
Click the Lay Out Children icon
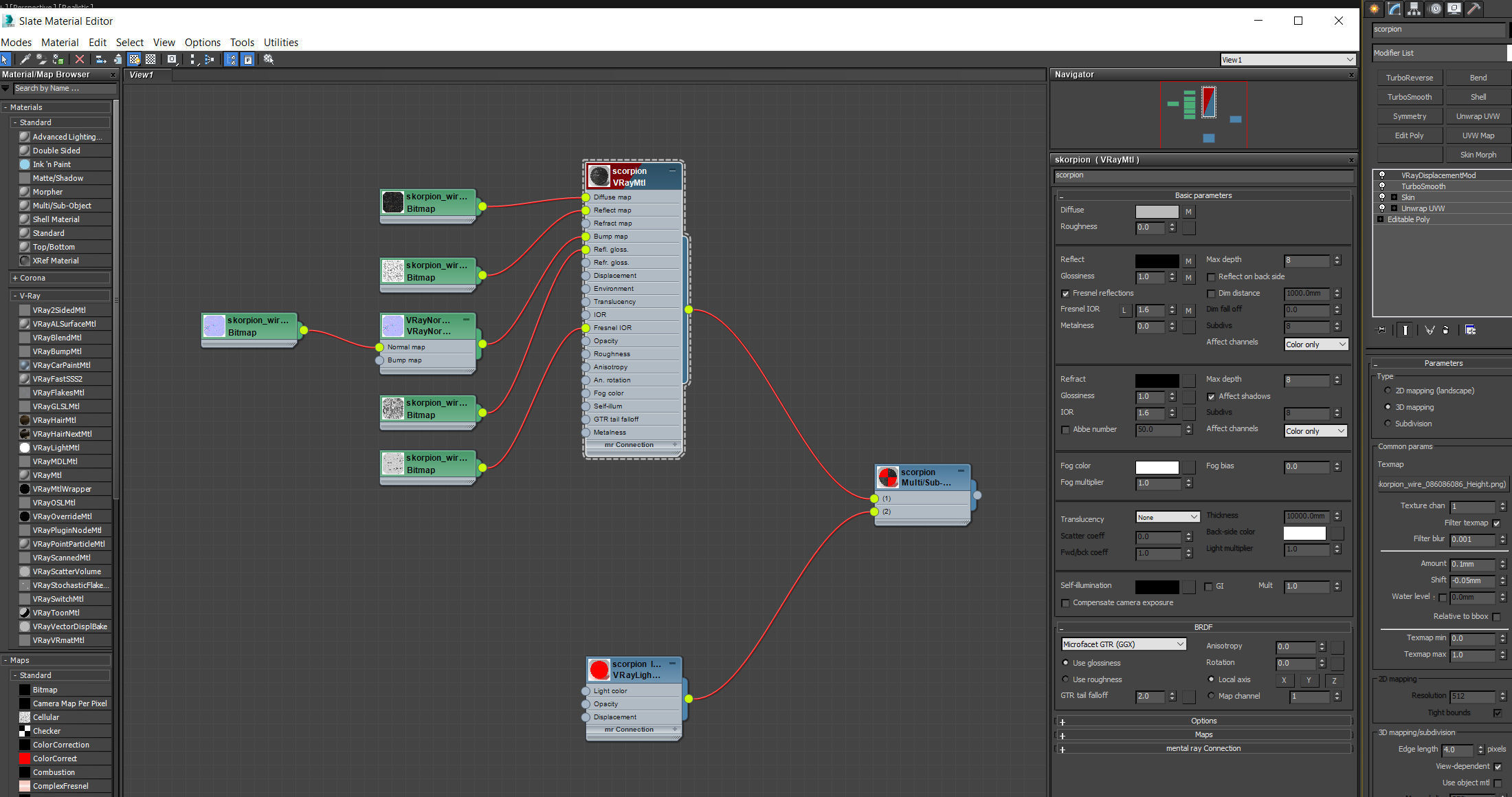[x=209, y=60]
